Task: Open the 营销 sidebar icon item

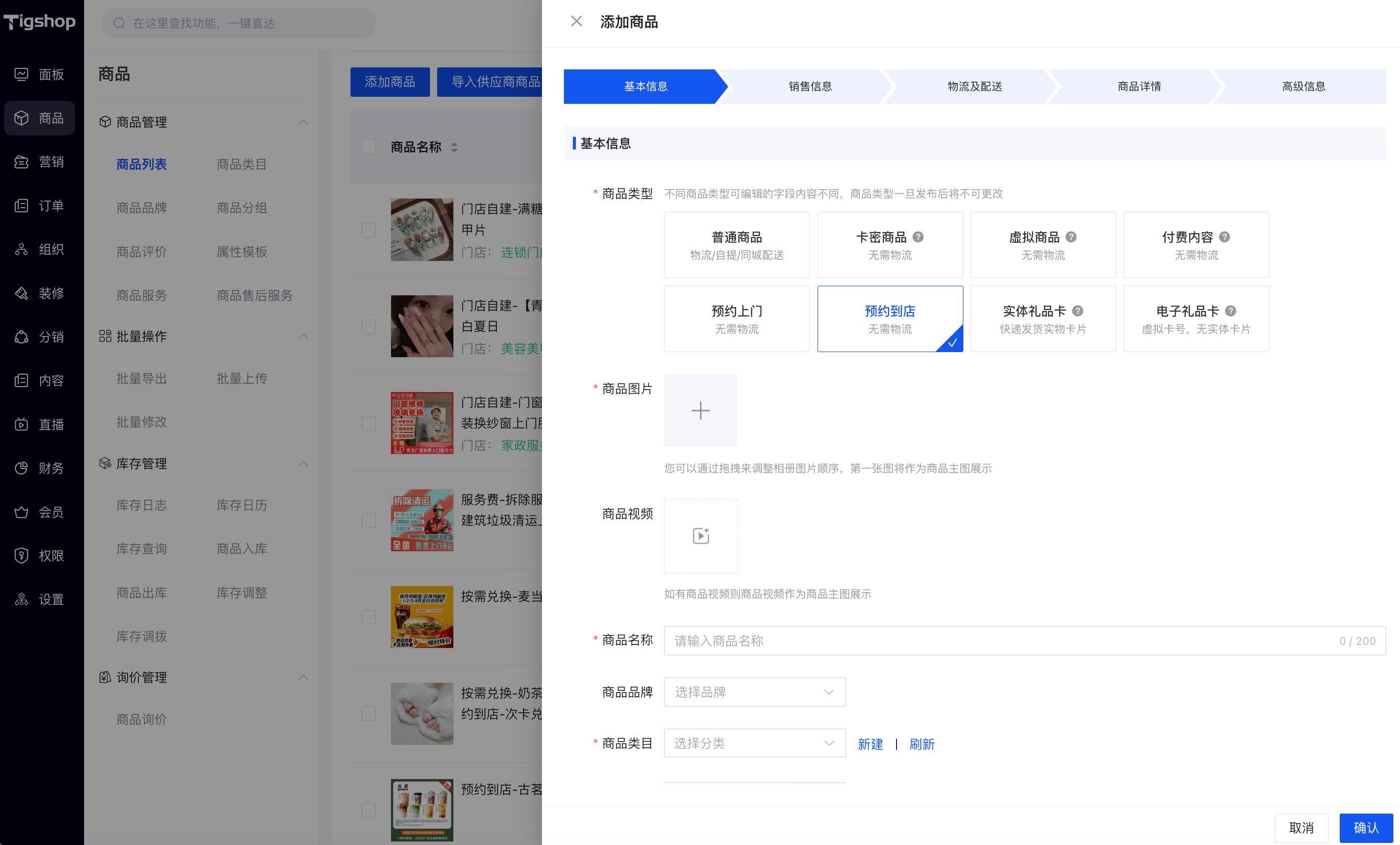Action: tap(39, 162)
